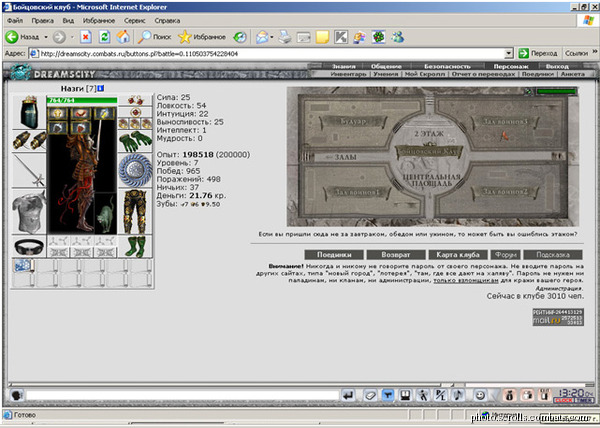The image size is (600, 428).
Task: Click the green HP bar 764/764
Action: pyautogui.click(x=82, y=100)
